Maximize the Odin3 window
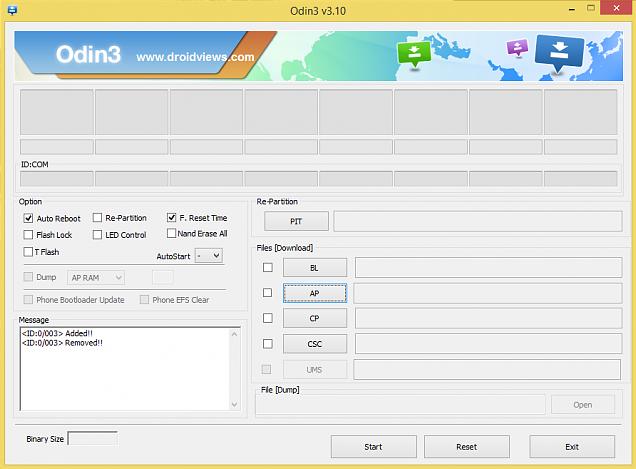This screenshot has width=636, height=469. click(x=591, y=8)
